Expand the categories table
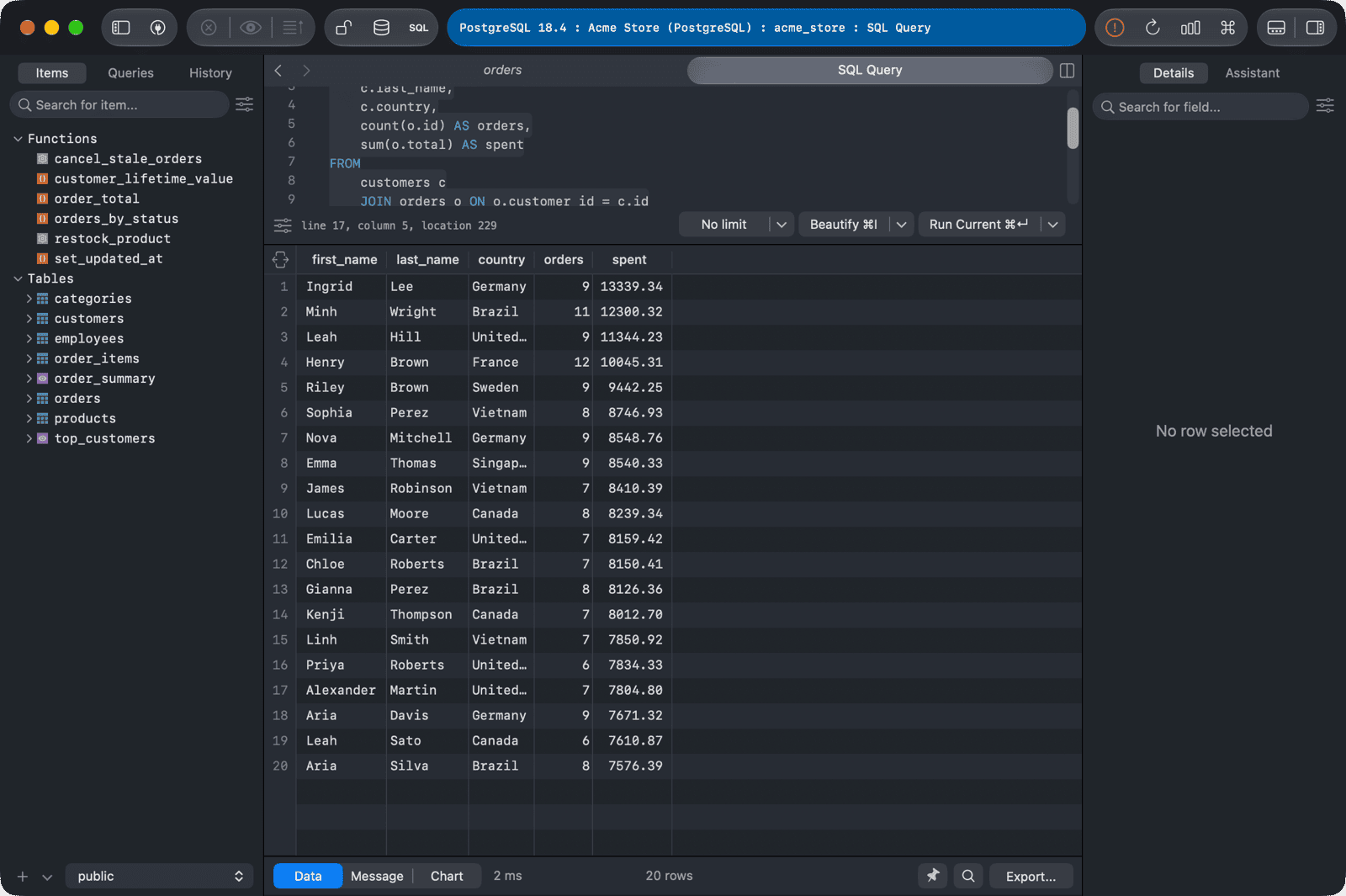The image size is (1346, 896). 29,299
